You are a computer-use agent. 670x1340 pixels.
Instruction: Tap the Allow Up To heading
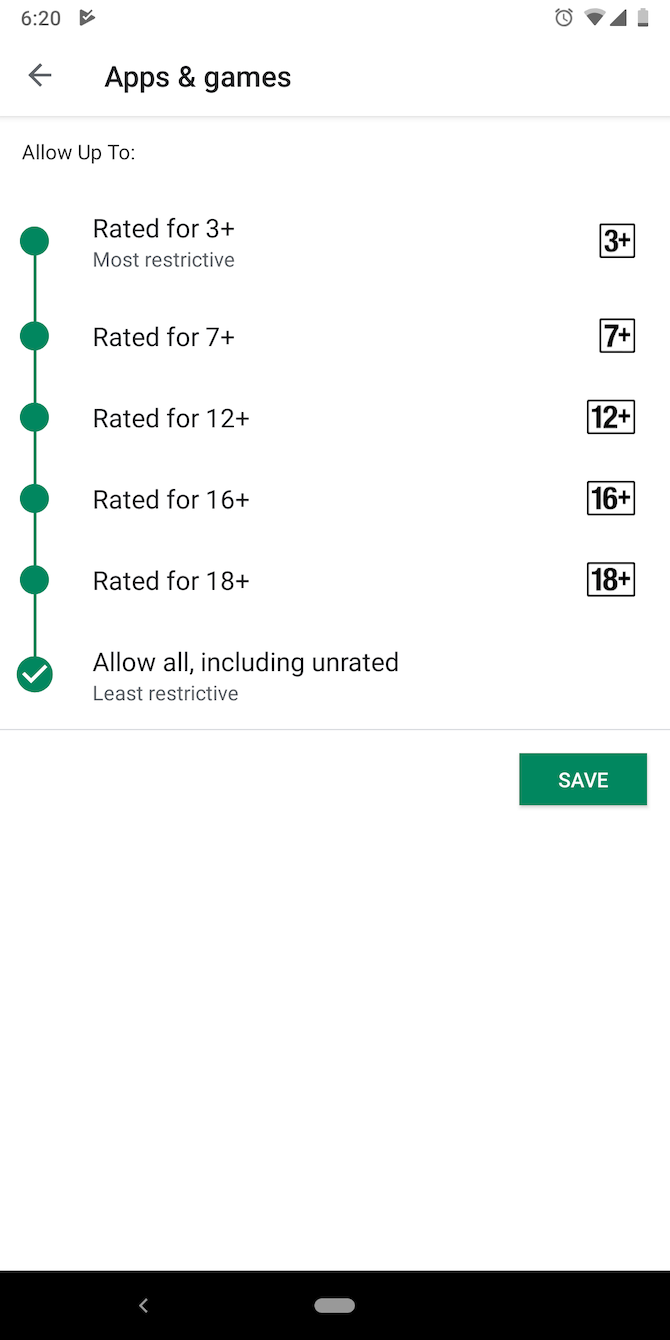pos(78,152)
